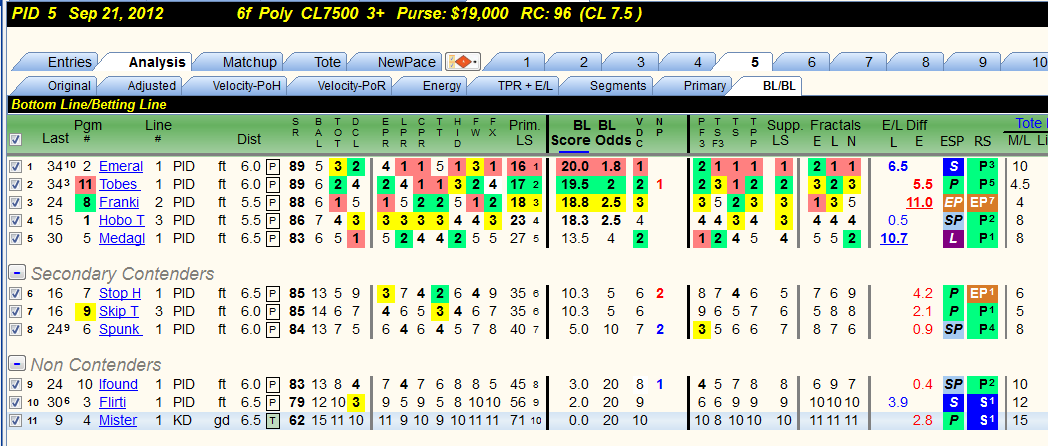This screenshot has width=1048, height=446.
Task: Click the orange EP7 RS badge for Franki
Action: (982, 203)
